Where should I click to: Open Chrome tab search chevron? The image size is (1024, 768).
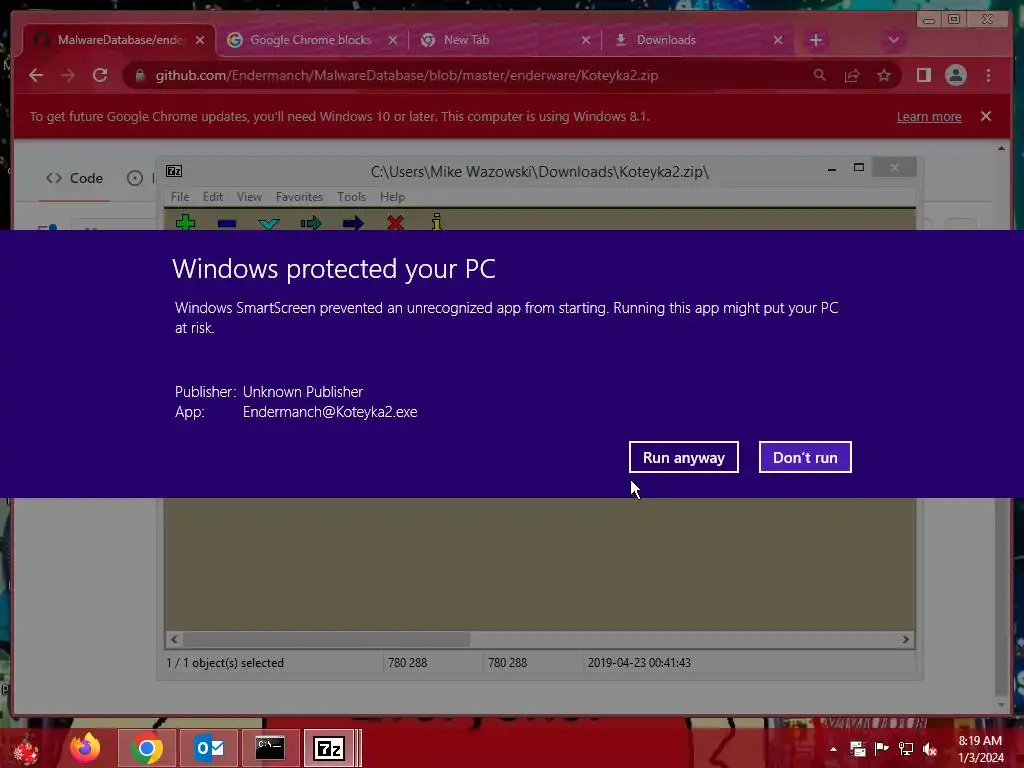pyautogui.click(x=893, y=40)
